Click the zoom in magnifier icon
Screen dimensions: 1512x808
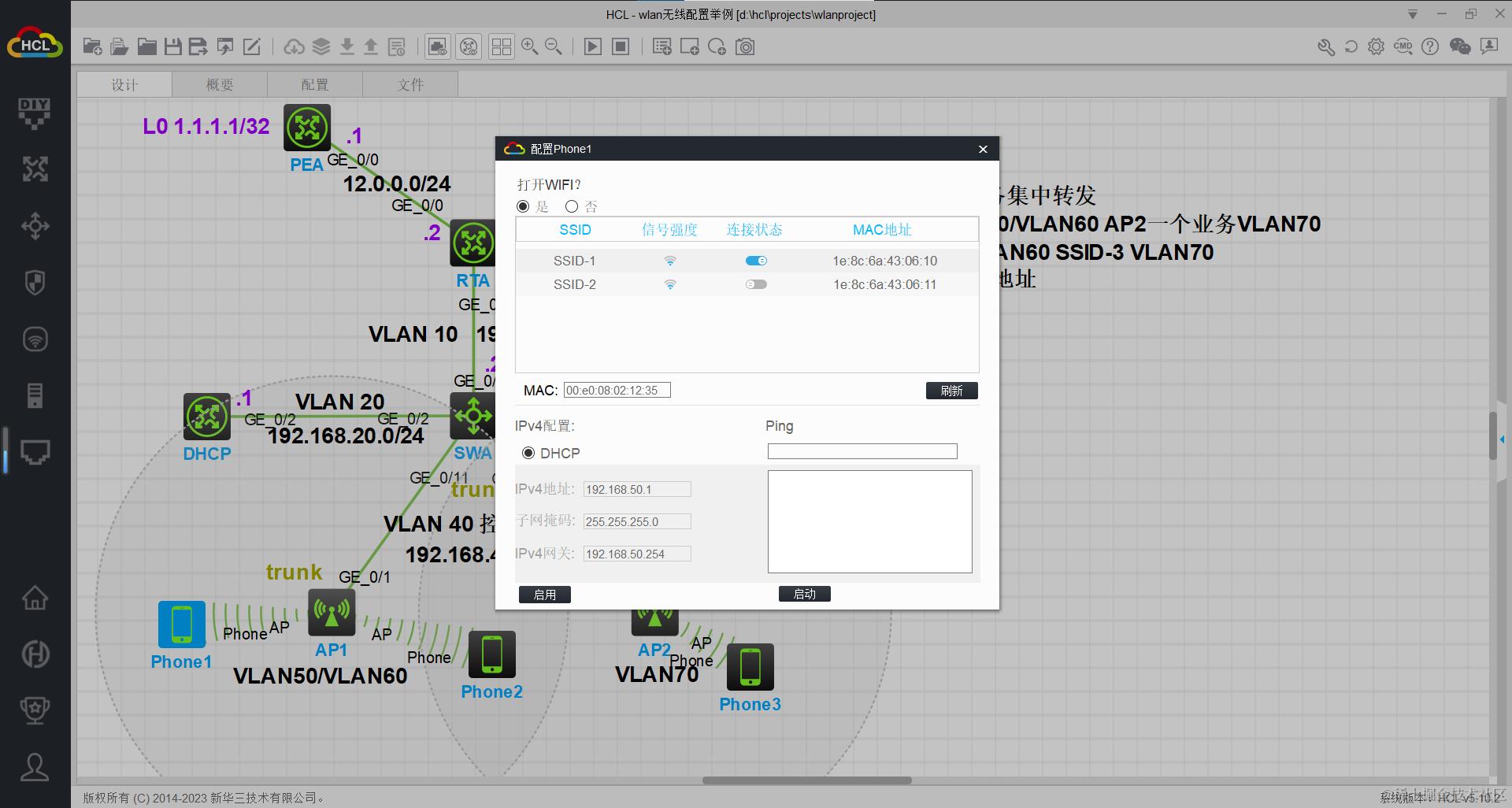pos(530,46)
